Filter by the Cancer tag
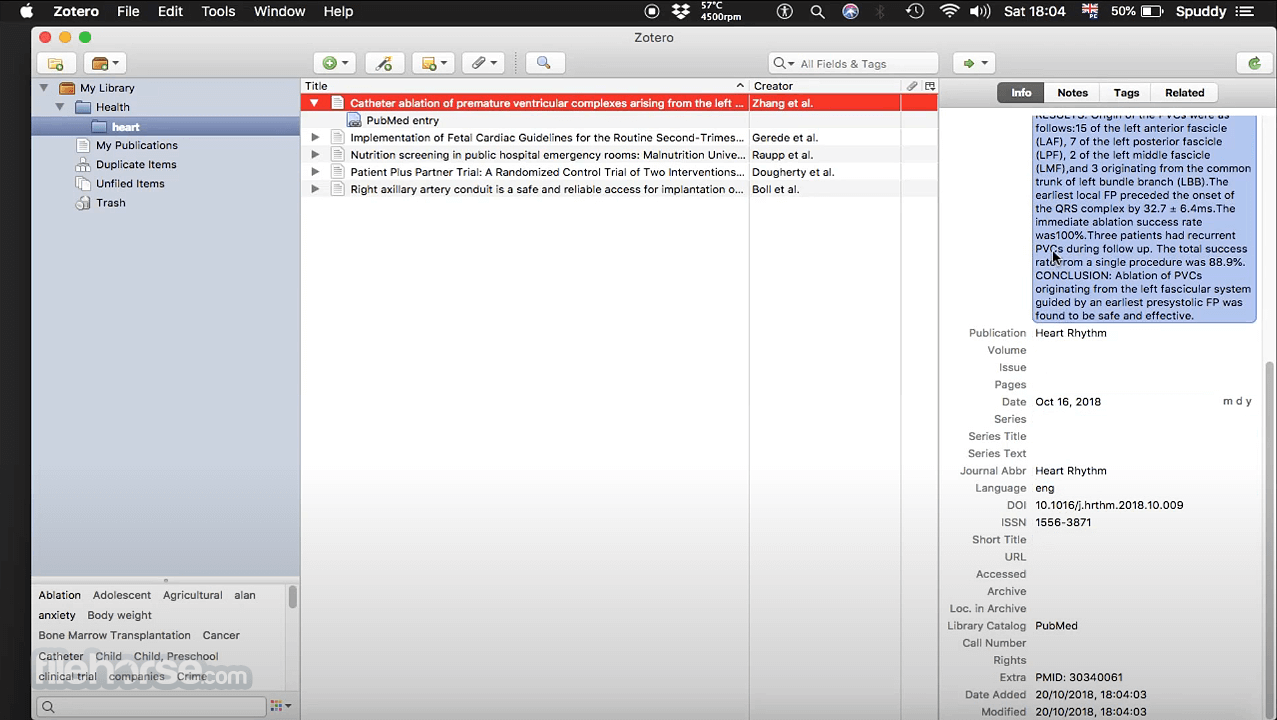 click(x=221, y=636)
